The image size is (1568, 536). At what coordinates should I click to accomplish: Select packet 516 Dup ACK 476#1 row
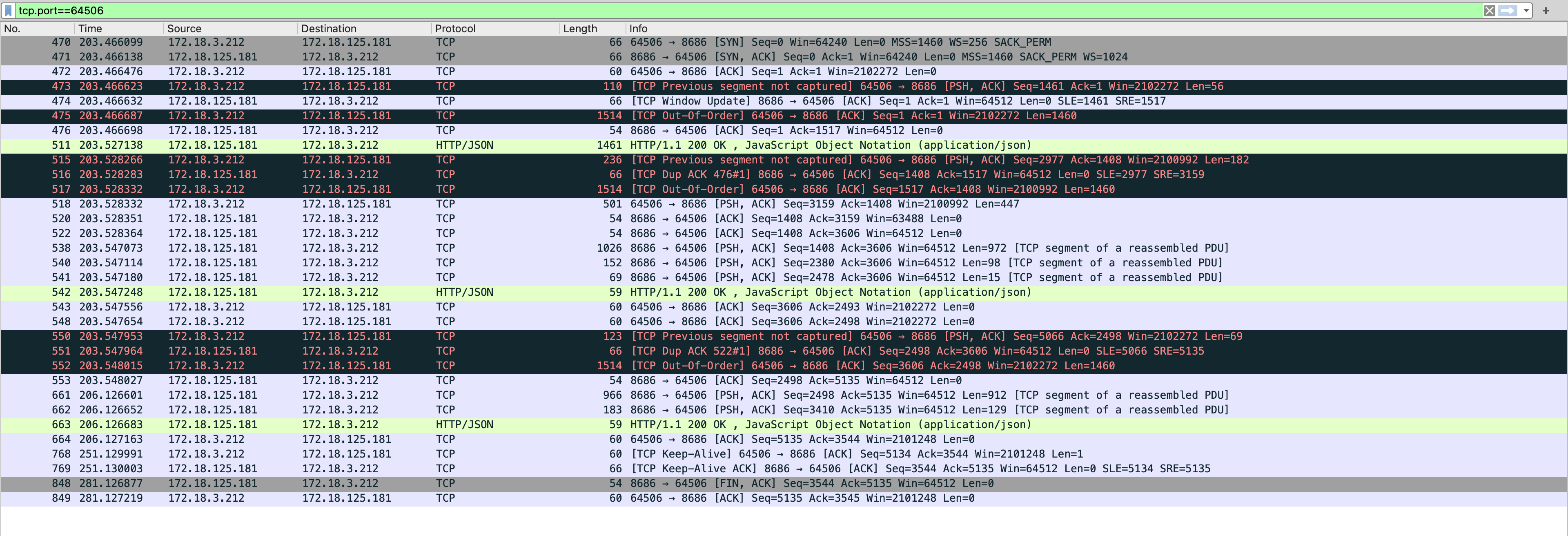click(x=784, y=174)
